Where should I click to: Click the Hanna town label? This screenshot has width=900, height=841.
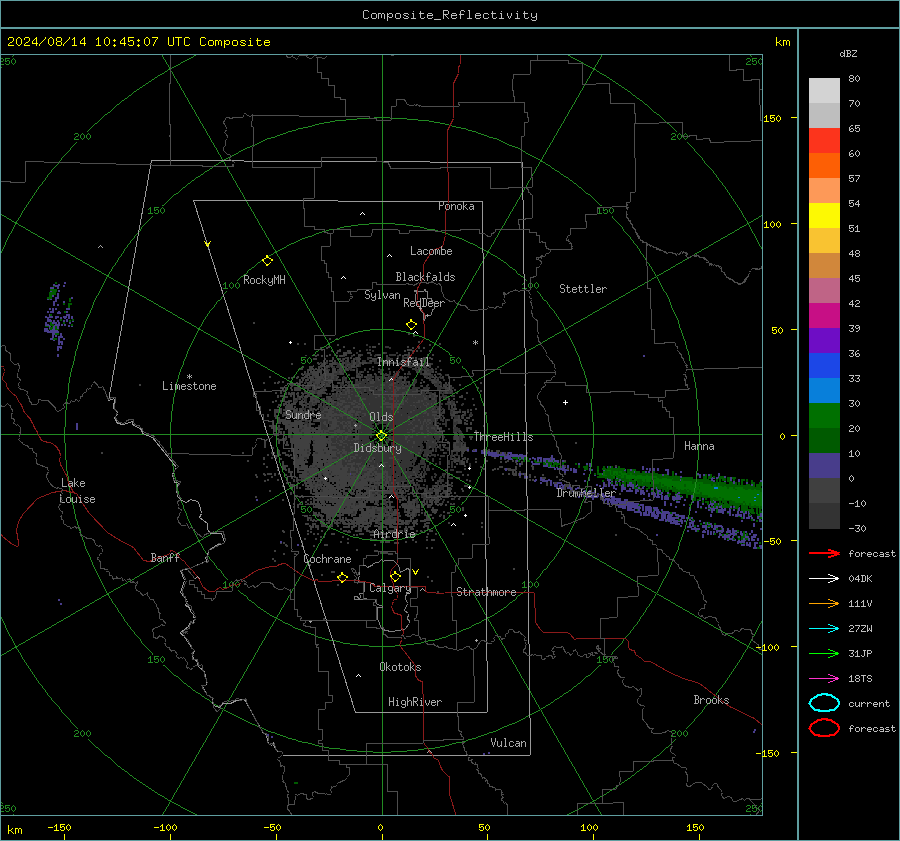(x=699, y=446)
